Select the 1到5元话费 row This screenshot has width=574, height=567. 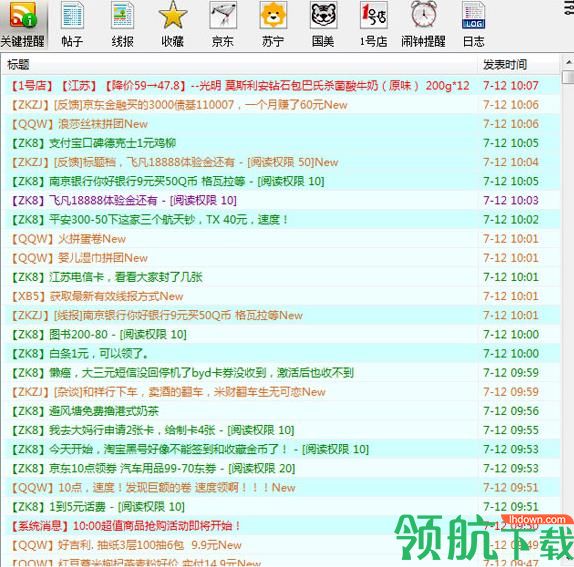coord(281,507)
